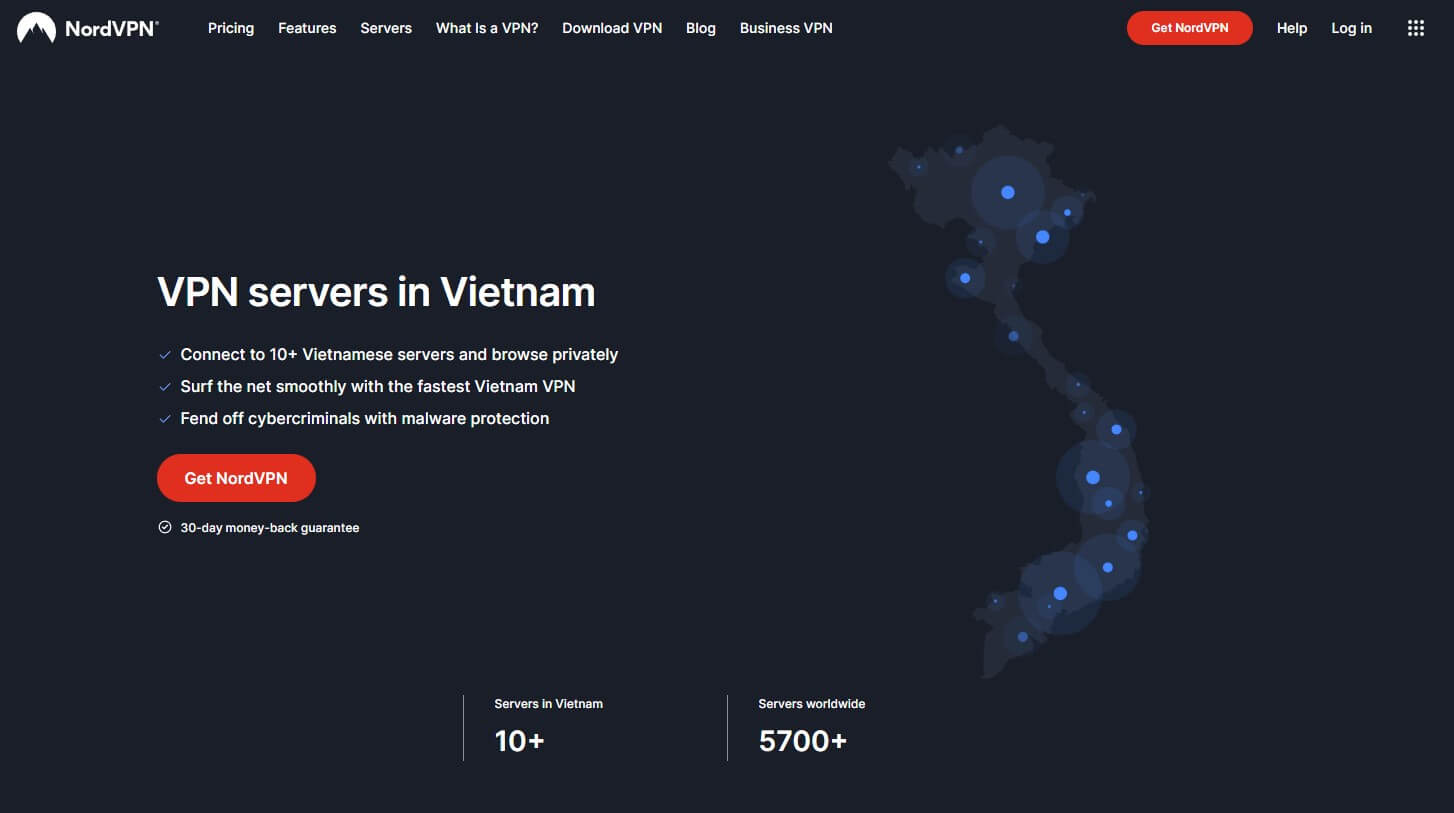Click the header Get NordVPN button
1454x813 pixels.
[1190, 28]
